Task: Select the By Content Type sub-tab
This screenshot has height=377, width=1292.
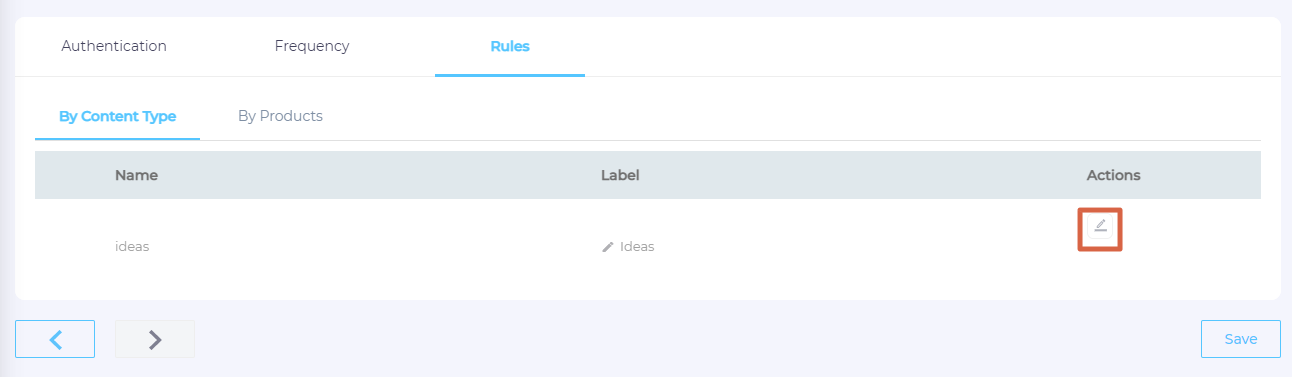Action: (117, 116)
